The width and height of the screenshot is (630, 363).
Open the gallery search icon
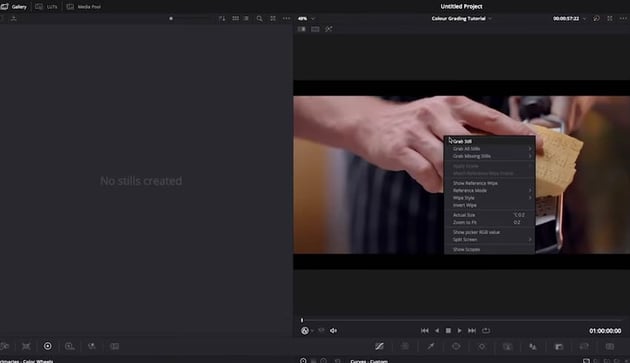click(x=260, y=18)
